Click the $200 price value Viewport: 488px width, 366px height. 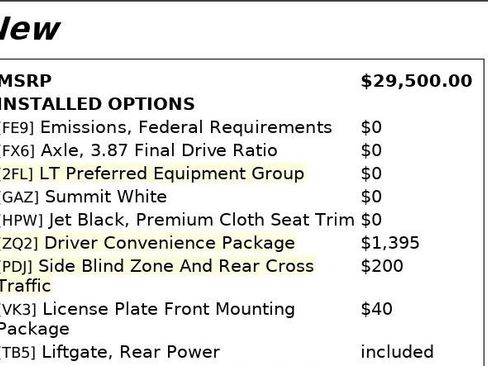pos(382,266)
